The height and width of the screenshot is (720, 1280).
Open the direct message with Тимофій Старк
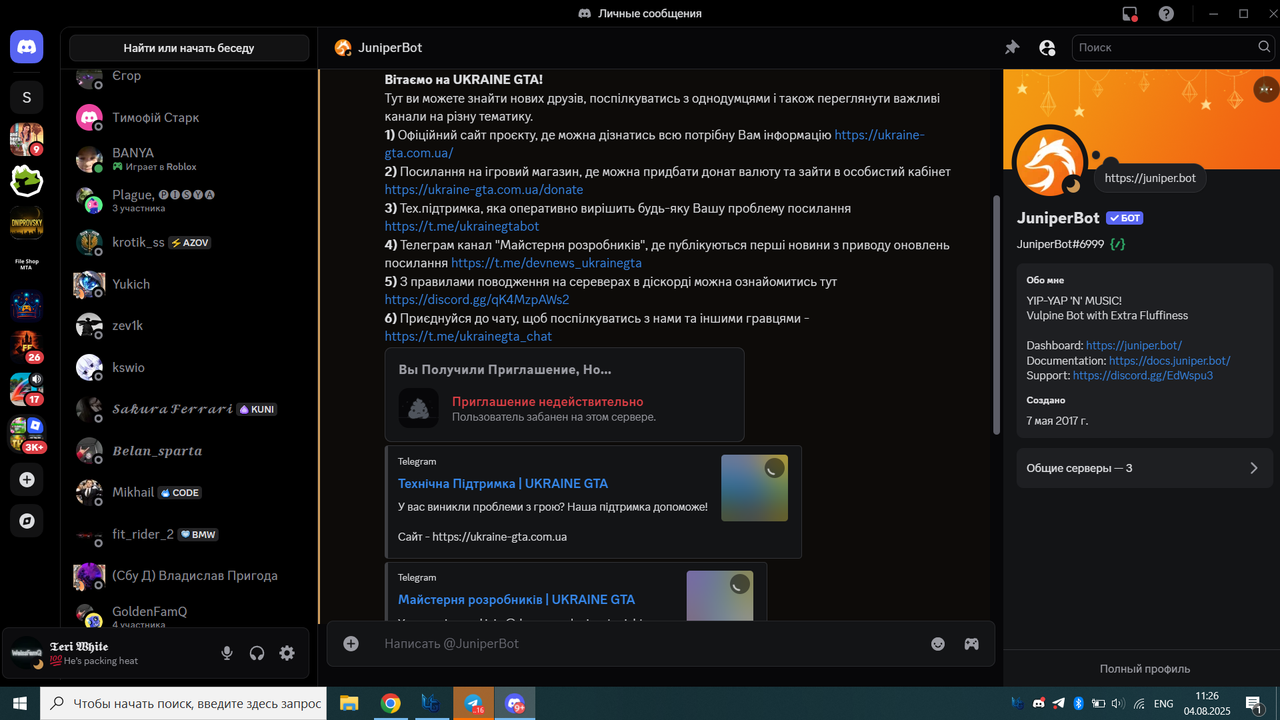[190, 117]
